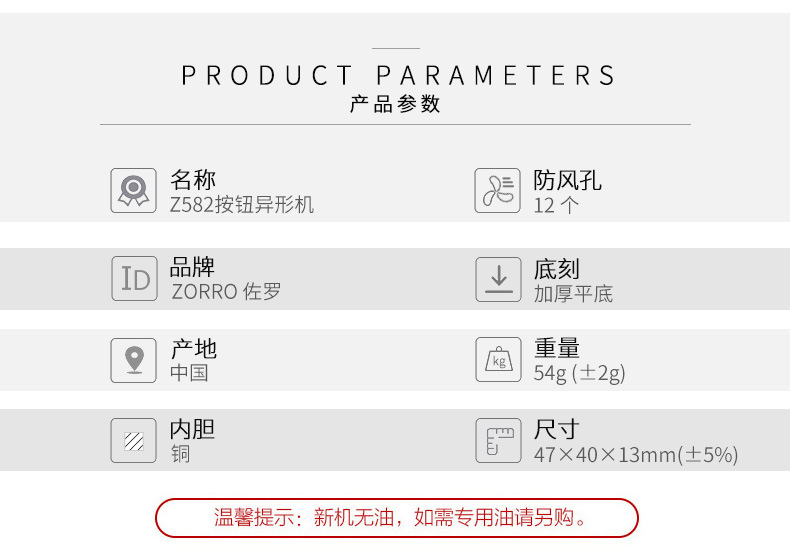Click the hatched square icon beside 内胆
Screen dimensions: 790x558
tap(133, 440)
